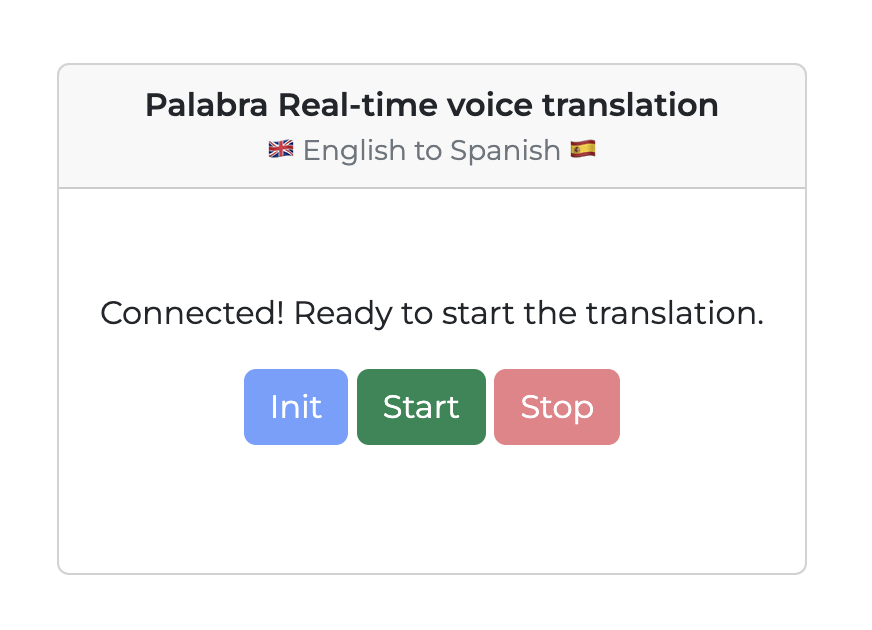This screenshot has height=630, width=872.
Task: Click the translation card body
Action: click(x=431, y=240)
